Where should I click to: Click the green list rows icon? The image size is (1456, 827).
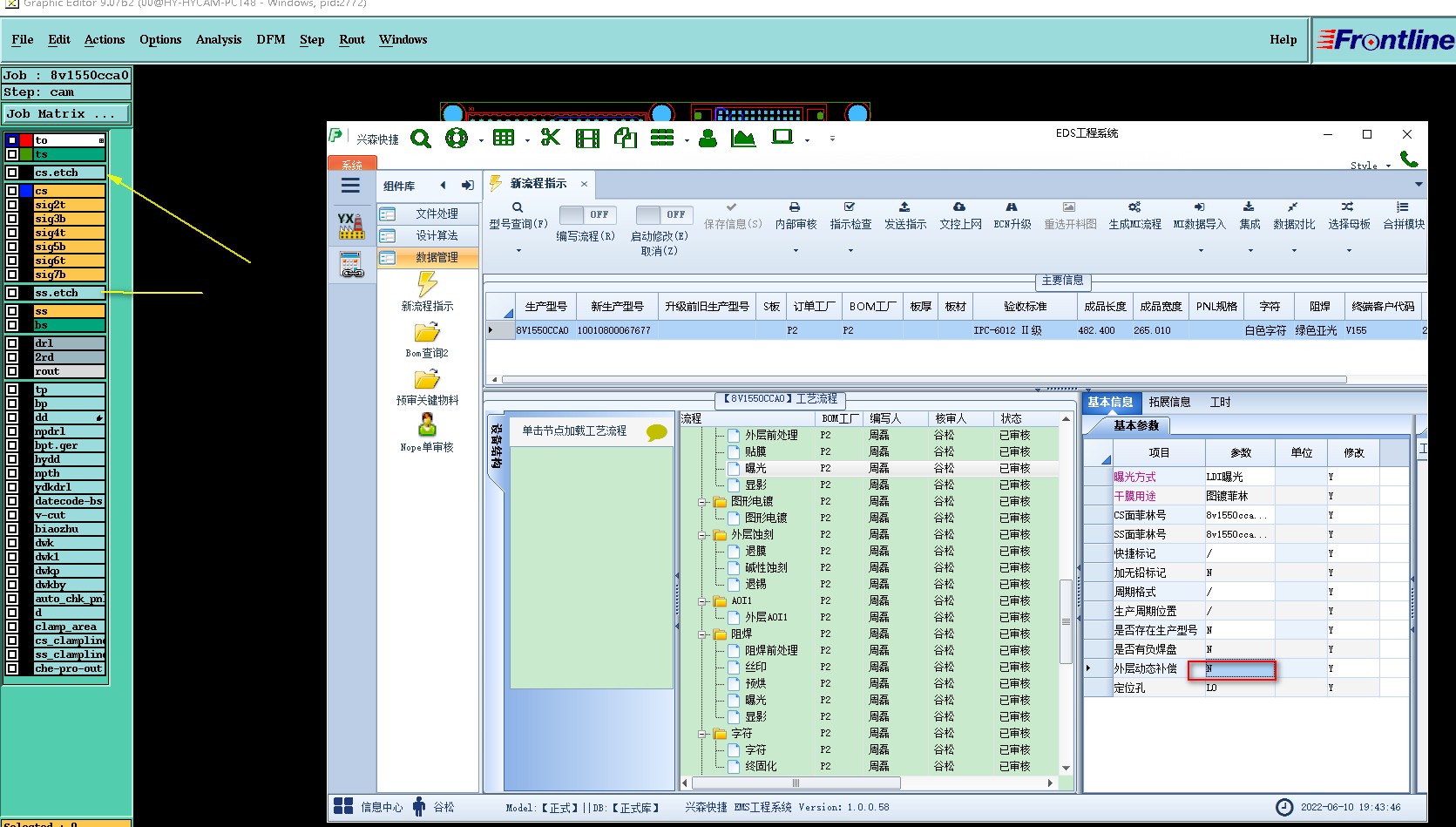tap(662, 138)
